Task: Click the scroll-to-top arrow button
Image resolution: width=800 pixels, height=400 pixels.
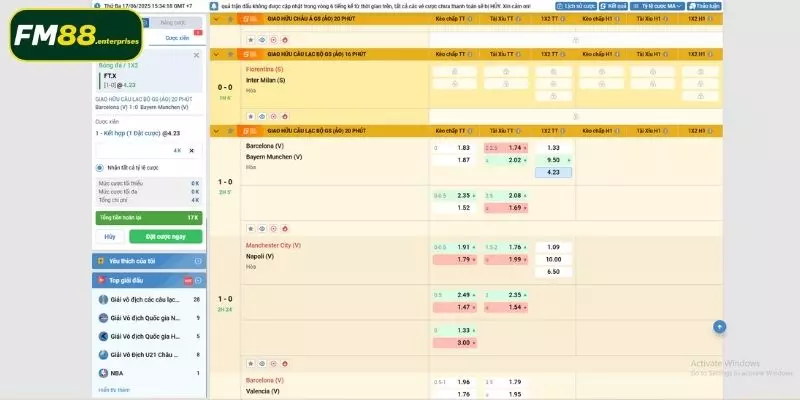Action: [x=719, y=327]
